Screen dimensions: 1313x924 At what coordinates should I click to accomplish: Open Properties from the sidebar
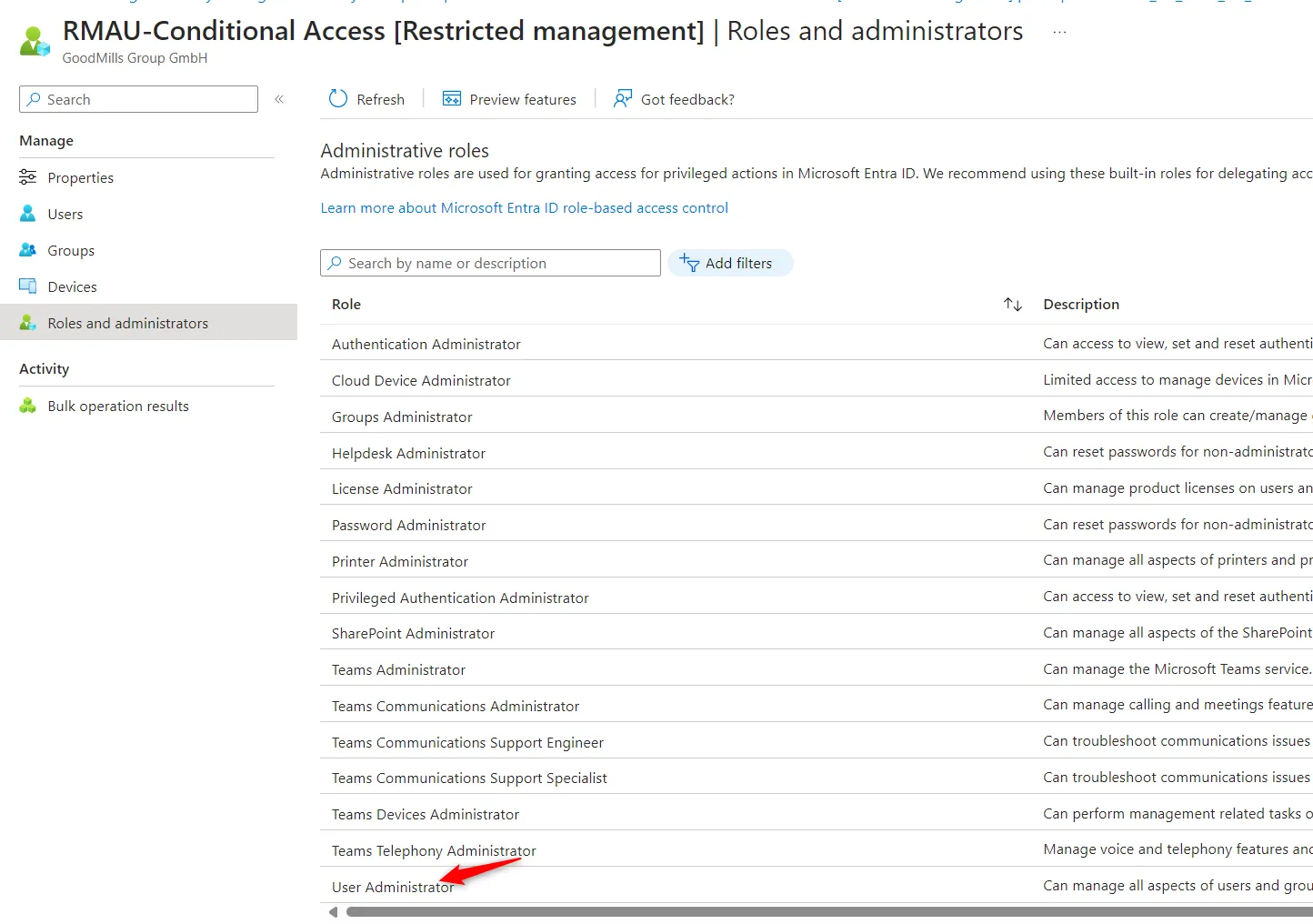click(x=80, y=177)
